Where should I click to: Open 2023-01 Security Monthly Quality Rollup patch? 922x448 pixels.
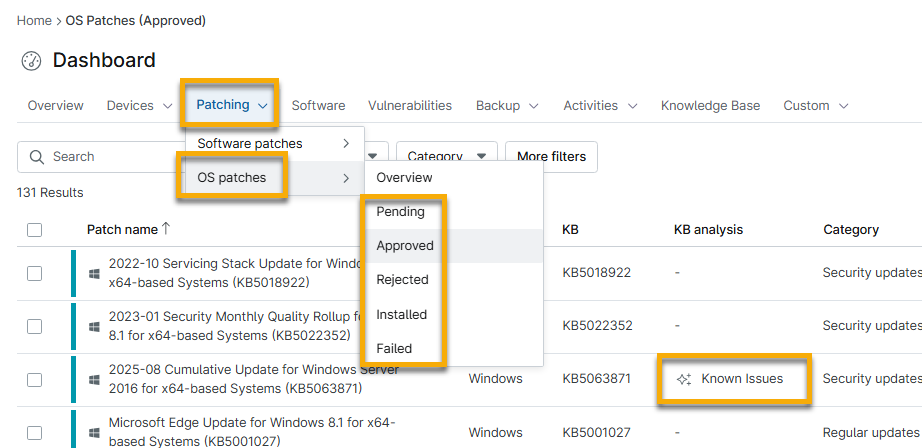pyautogui.click(x=235, y=326)
